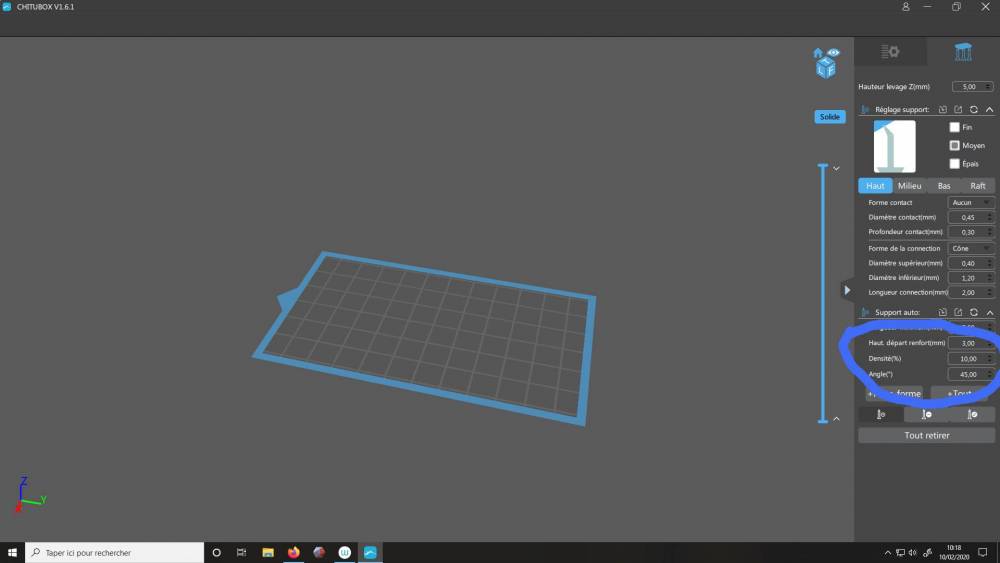Open Task View on the taskbar
This screenshot has width=1000, height=563.
click(x=242, y=553)
